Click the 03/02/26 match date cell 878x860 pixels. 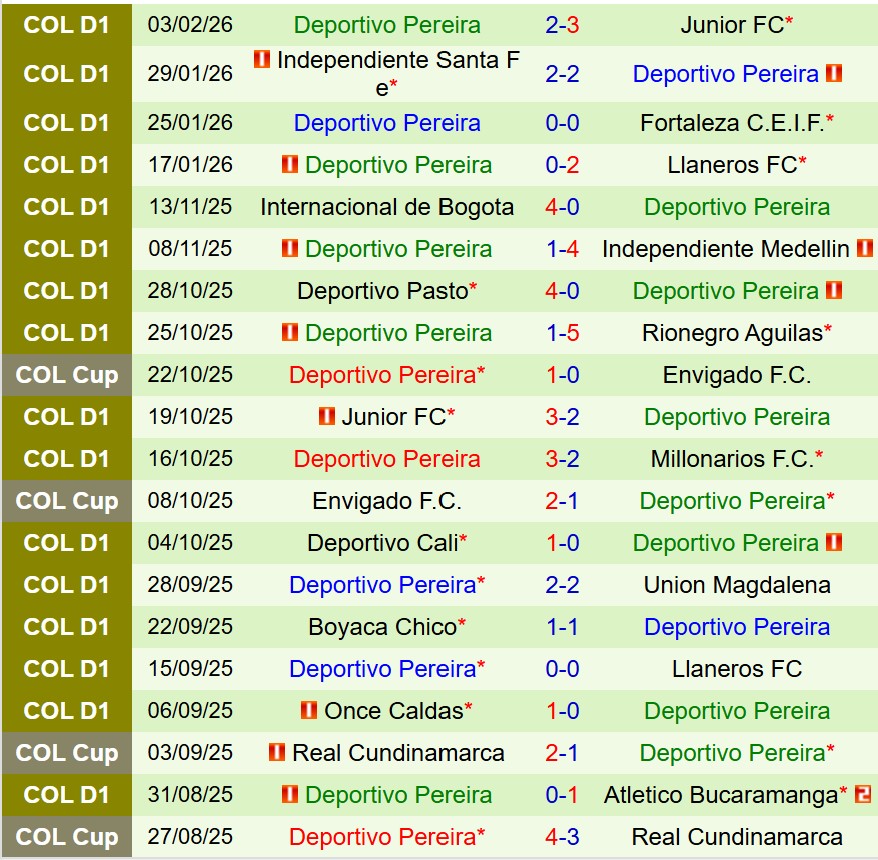coord(190,25)
